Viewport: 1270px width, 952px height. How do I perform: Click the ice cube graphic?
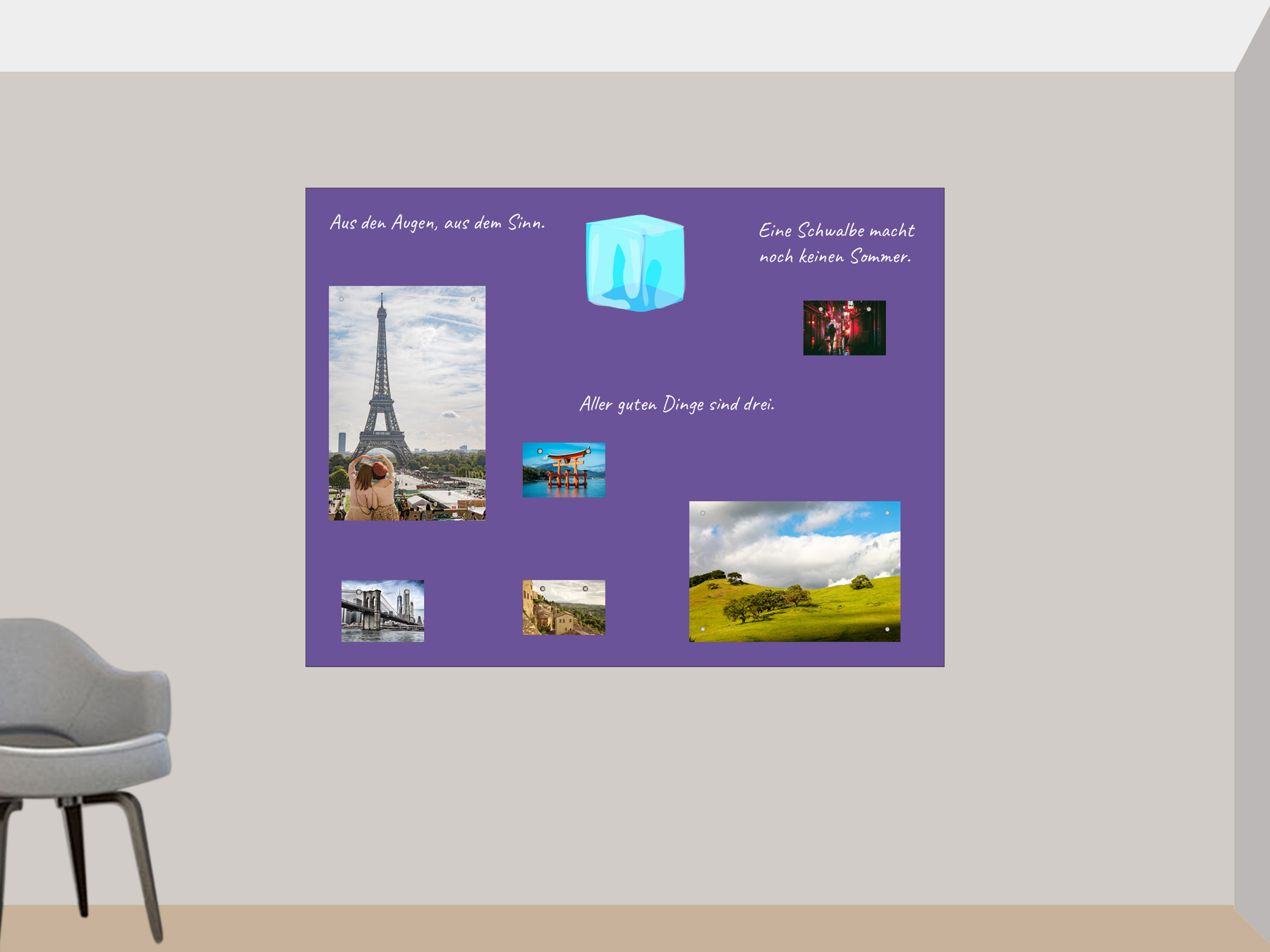(x=635, y=263)
